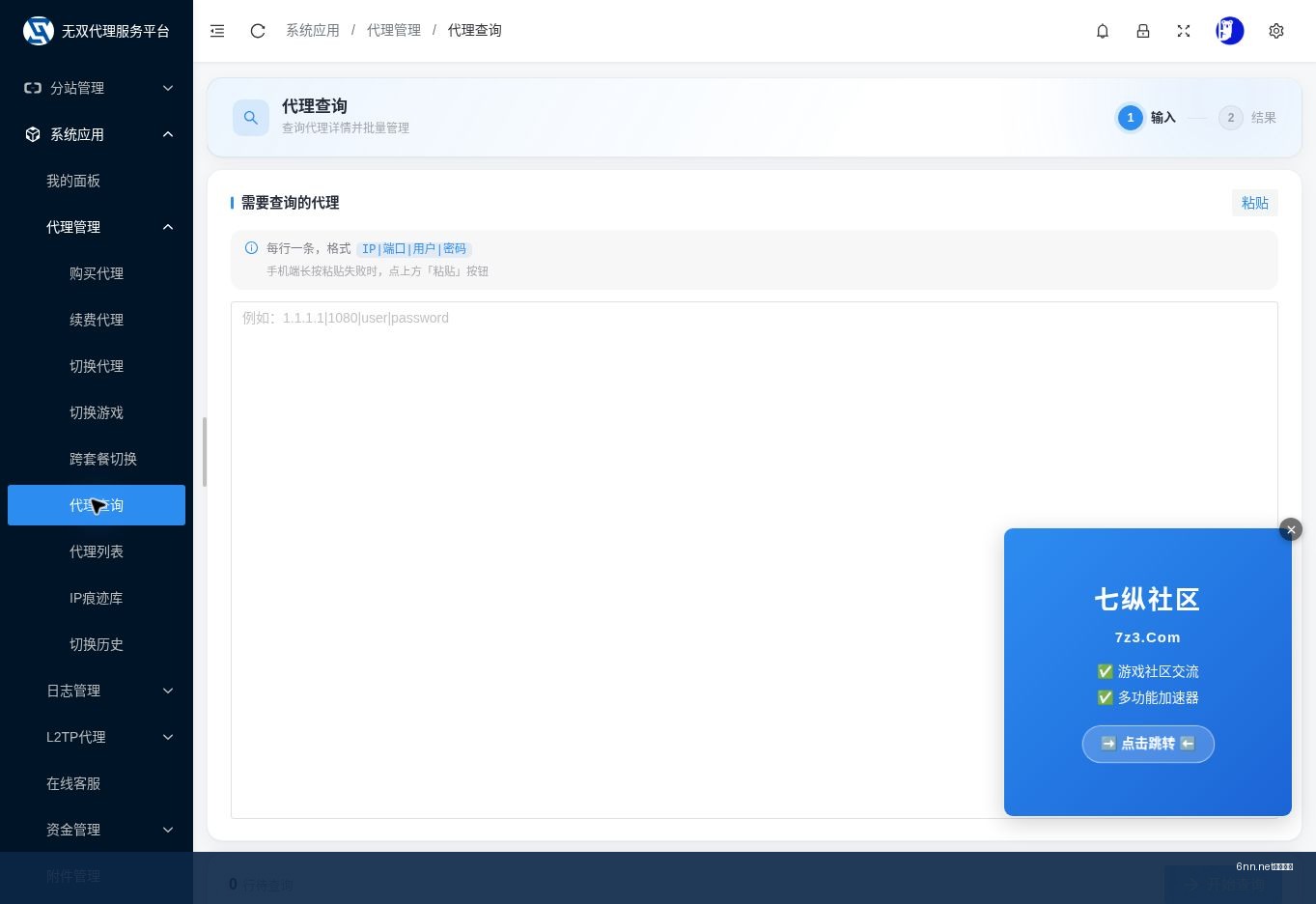Toggle fullscreen with the expand icon

[1184, 31]
